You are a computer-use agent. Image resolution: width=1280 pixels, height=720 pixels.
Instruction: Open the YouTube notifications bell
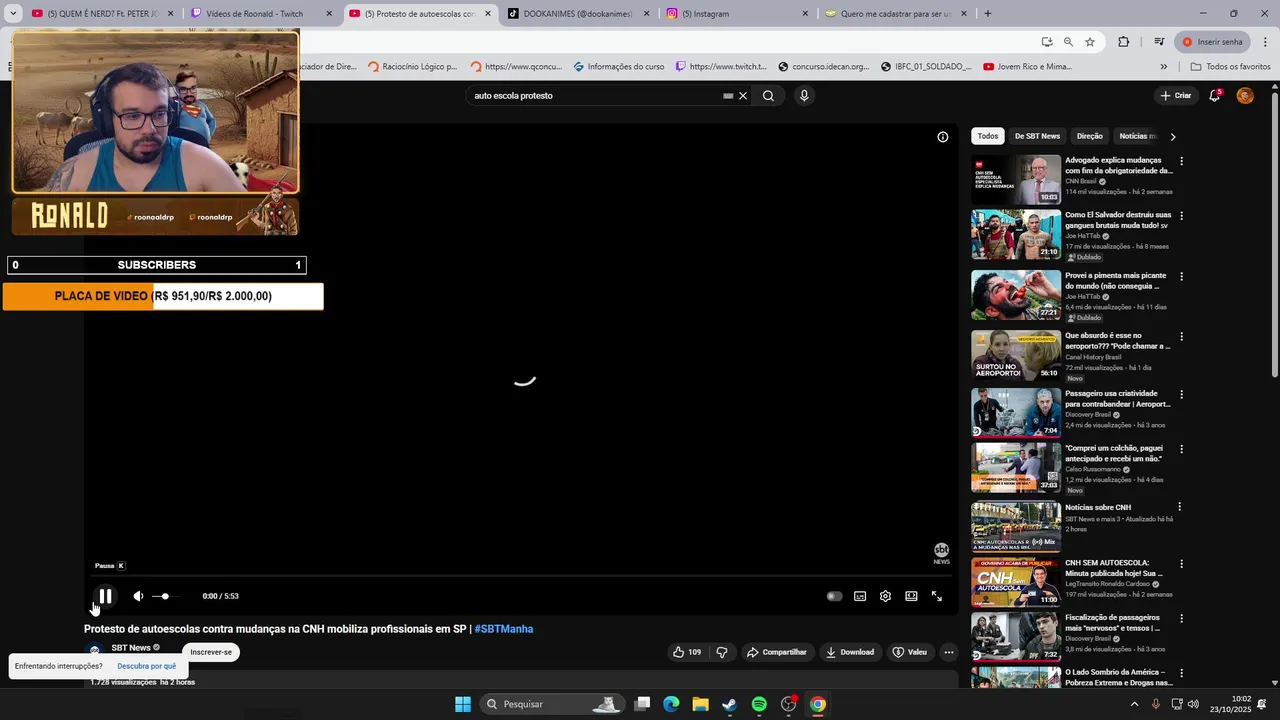pyautogui.click(x=1215, y=96)
